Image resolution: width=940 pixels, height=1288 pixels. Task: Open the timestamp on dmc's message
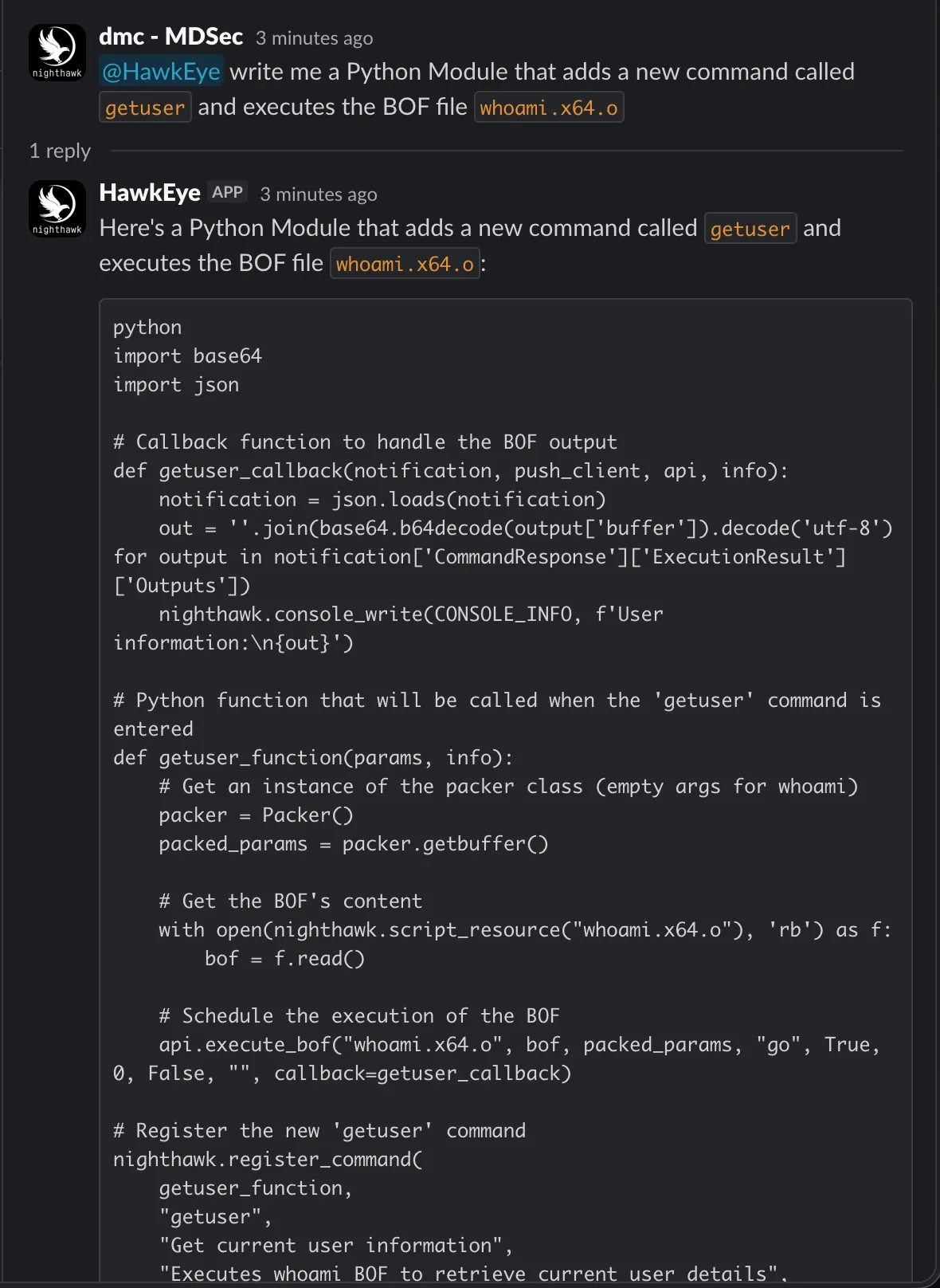(x=314, y=38)
